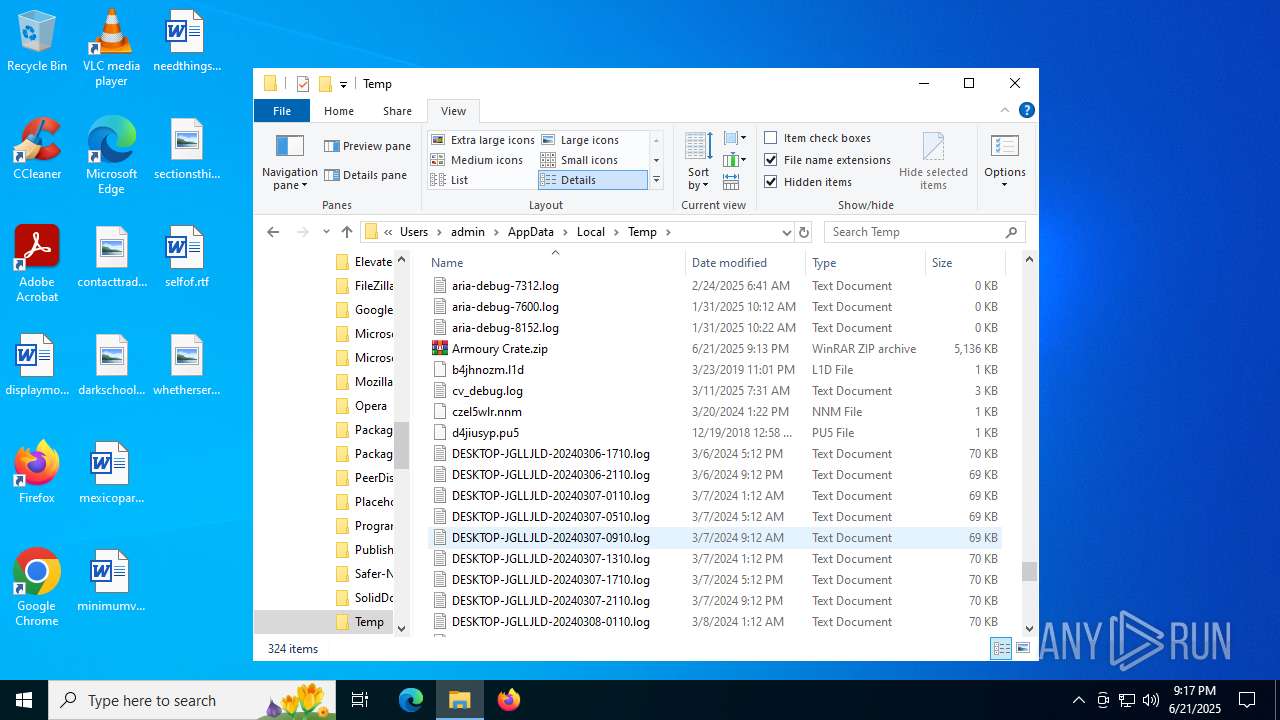The image size is (1280, 720).
Task: Go up one folder level
Action: tap(347, 232)
